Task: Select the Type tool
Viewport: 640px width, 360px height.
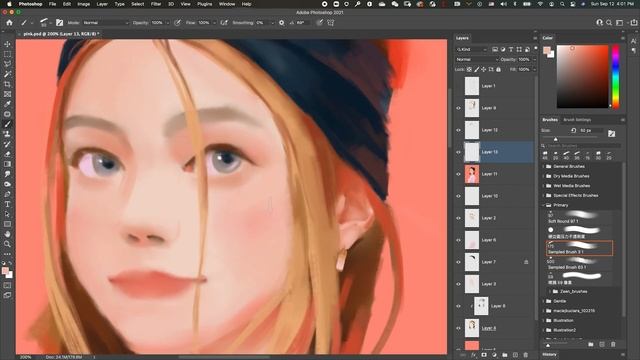Action: tap(7, 204)
